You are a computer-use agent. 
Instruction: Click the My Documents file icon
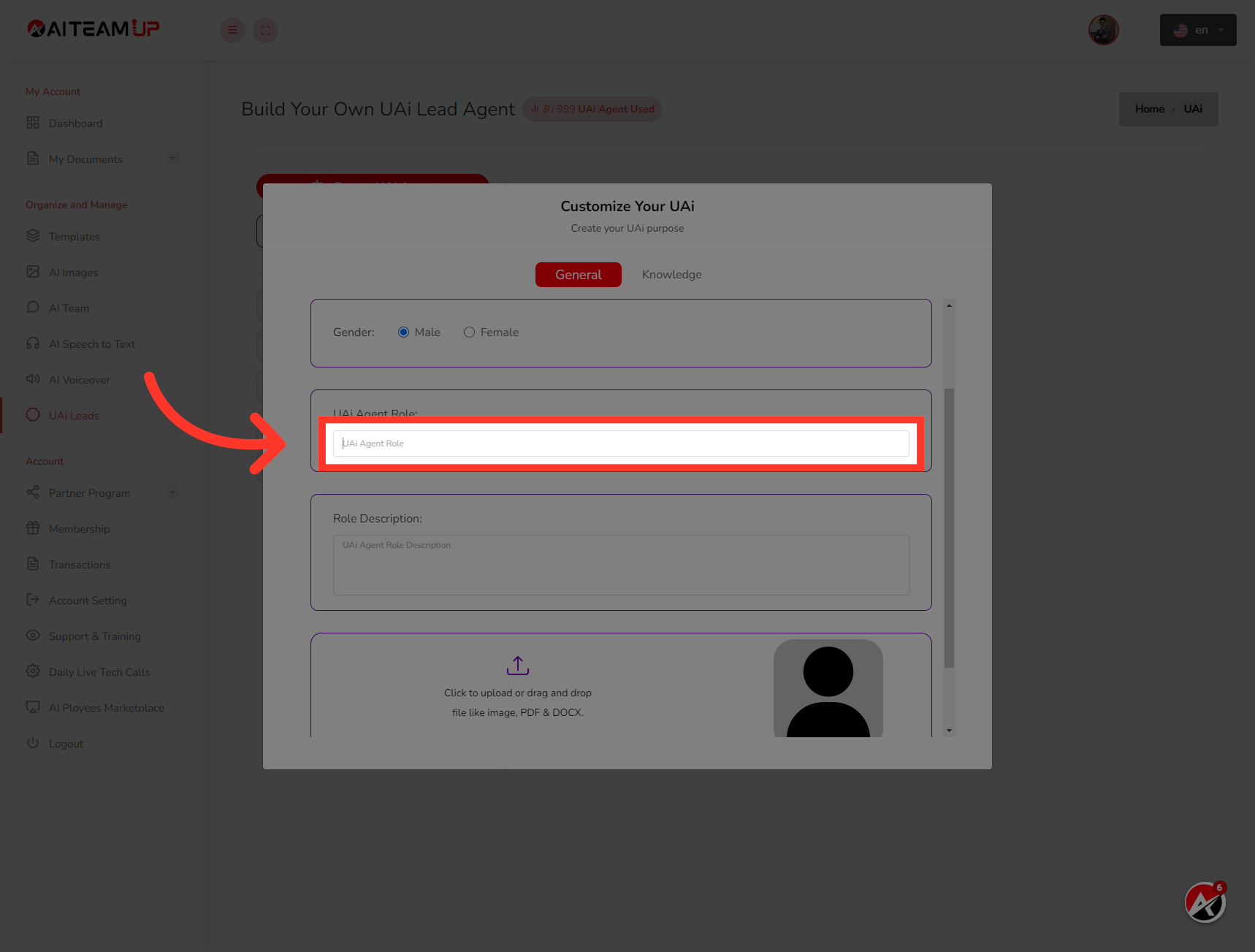[33, 159]
